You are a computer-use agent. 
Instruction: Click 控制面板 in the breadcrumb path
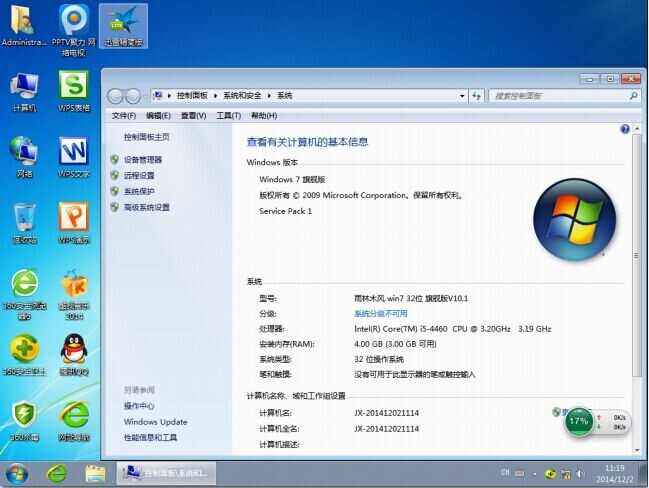[x=192, y=96]
